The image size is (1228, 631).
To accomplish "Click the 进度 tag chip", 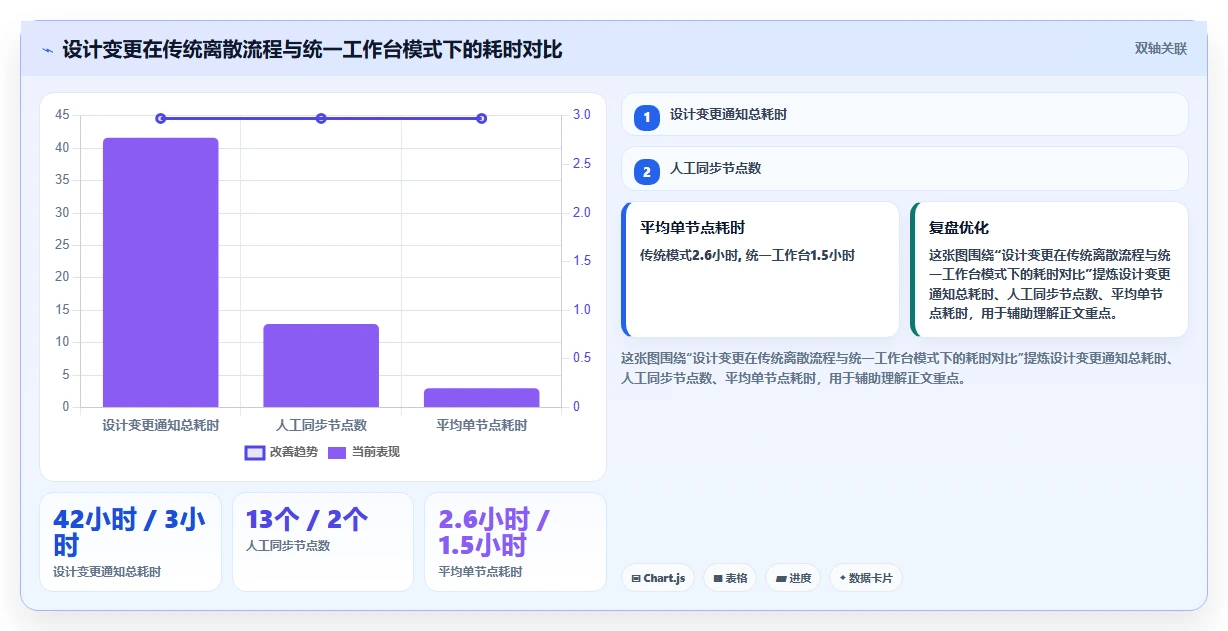I will coord(793,578).
